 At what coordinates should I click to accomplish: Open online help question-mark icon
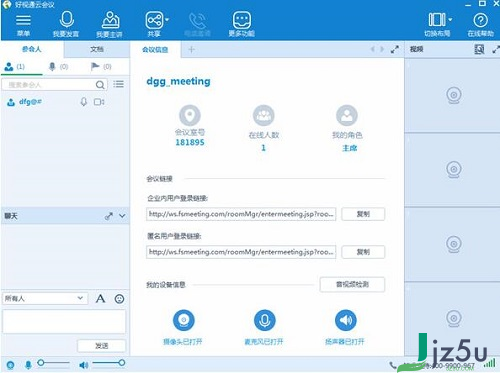point(480,21)
